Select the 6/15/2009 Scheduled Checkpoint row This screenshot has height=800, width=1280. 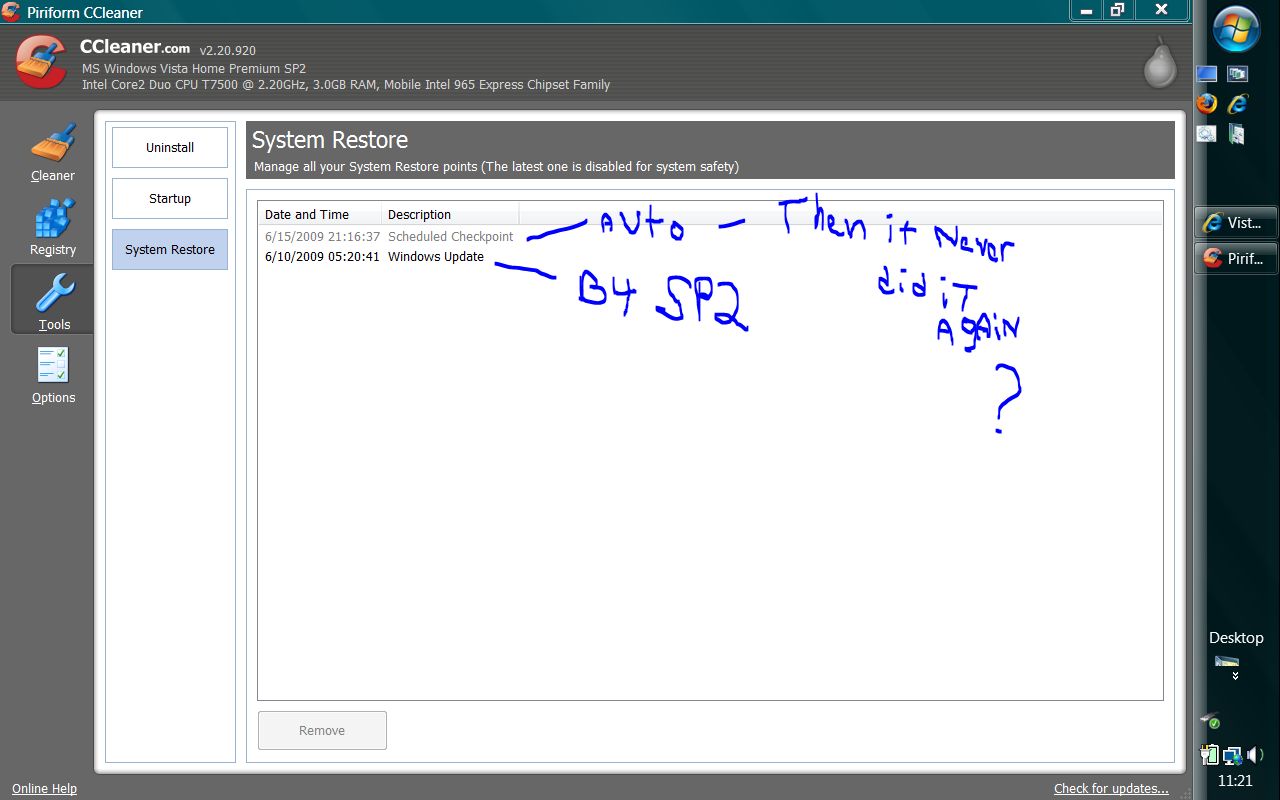(x=389, y=236)
